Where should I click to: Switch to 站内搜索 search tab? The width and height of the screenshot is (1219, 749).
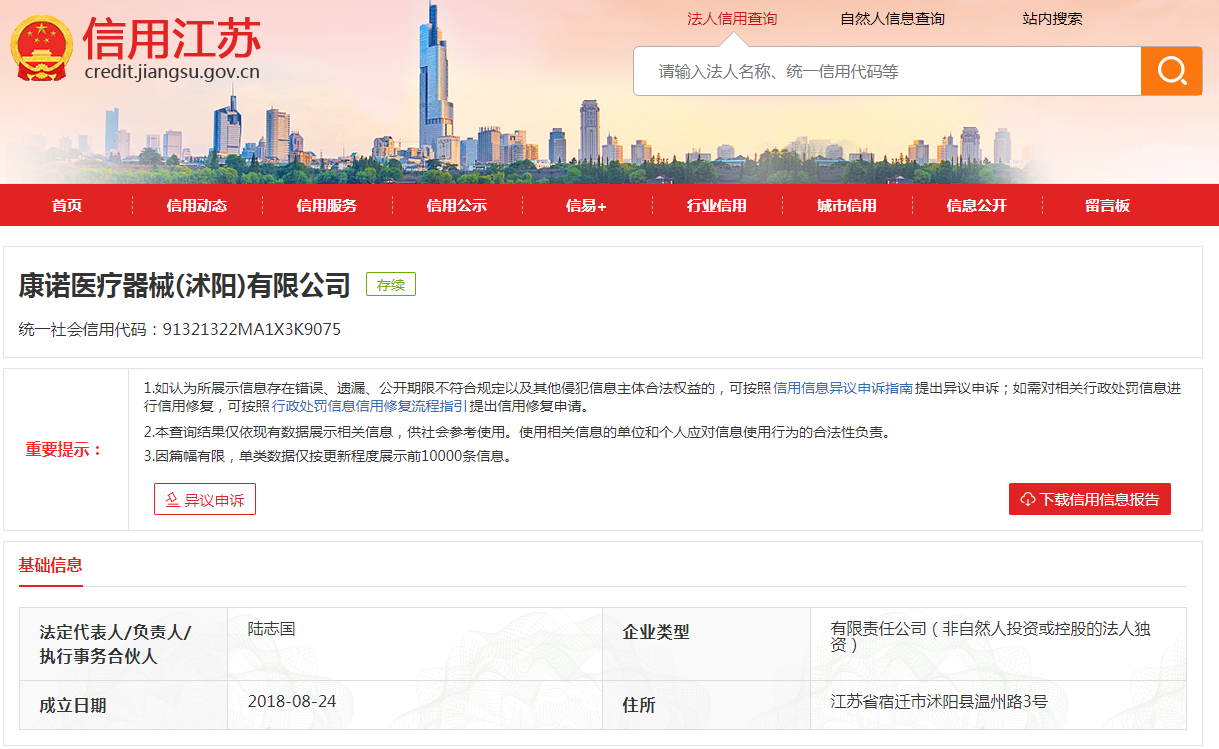click(1052, 18)
